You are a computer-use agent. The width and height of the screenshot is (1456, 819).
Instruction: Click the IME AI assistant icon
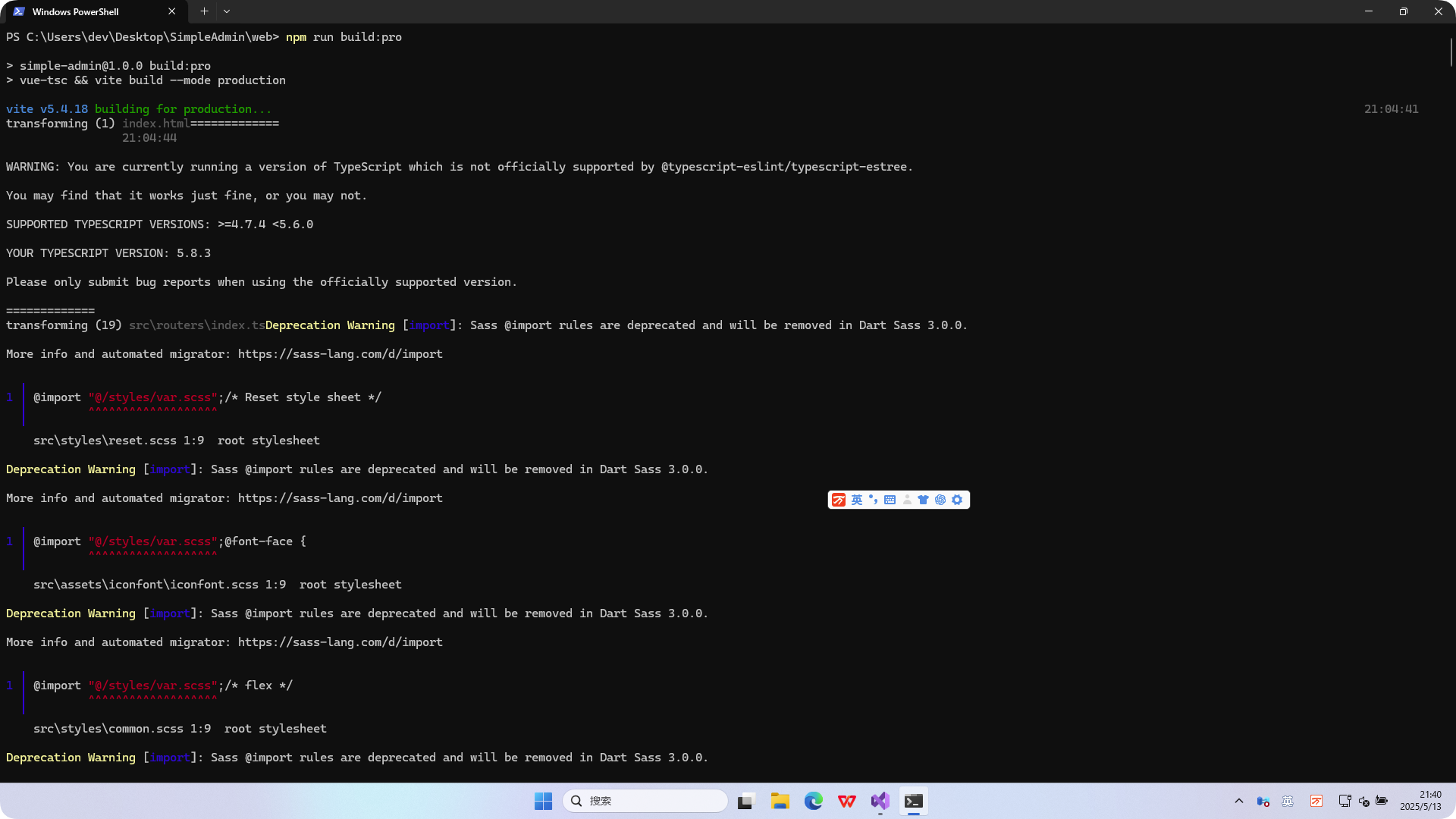[940, 500]
